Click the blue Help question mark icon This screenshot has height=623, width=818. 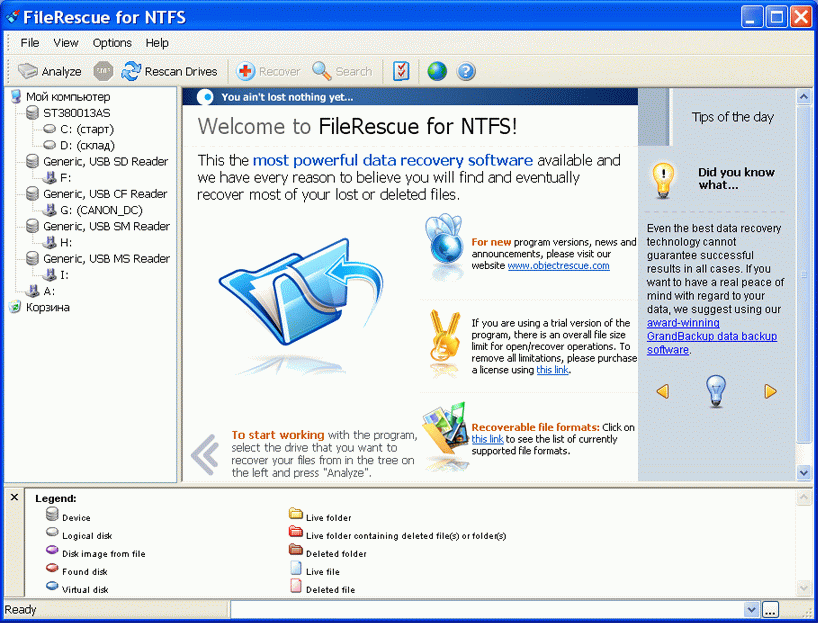tap(466, 71)
